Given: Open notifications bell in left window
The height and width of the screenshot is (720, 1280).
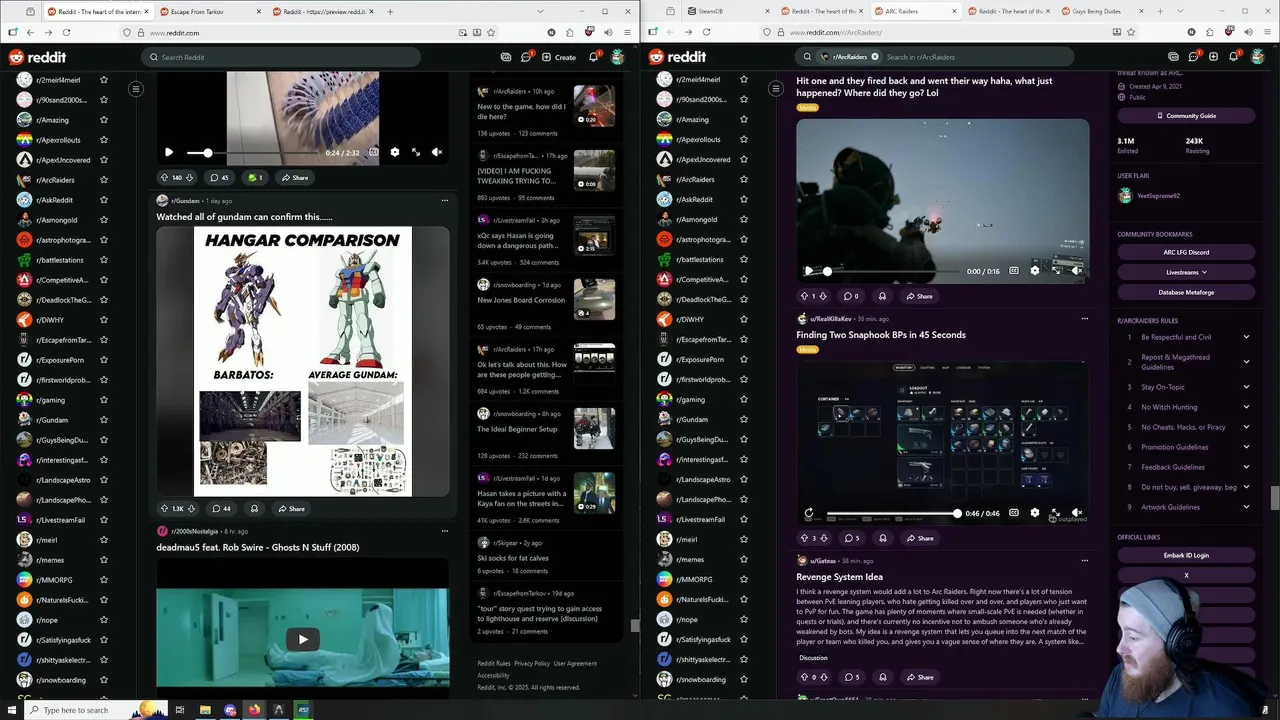Looking at the screenshot, I should pyautogui.click(x=593, y=57).
